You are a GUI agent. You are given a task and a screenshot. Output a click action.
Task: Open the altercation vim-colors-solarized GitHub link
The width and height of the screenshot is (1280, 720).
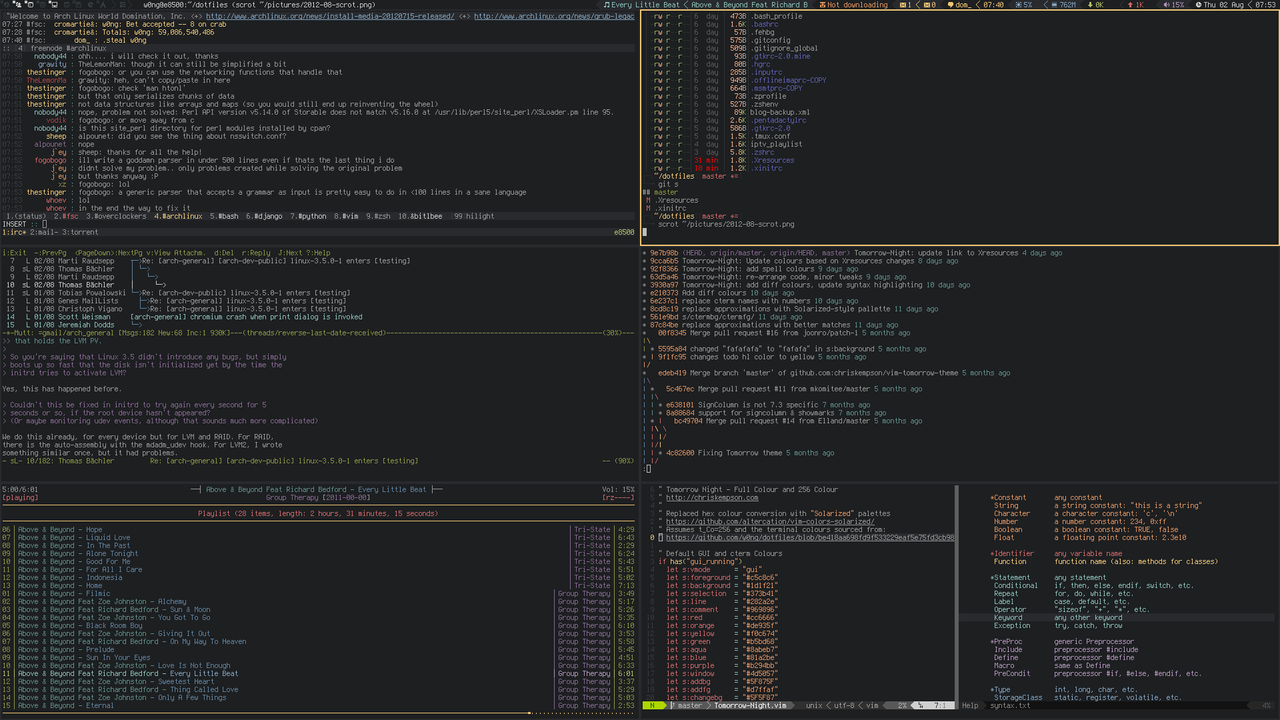tap(770, 522)
